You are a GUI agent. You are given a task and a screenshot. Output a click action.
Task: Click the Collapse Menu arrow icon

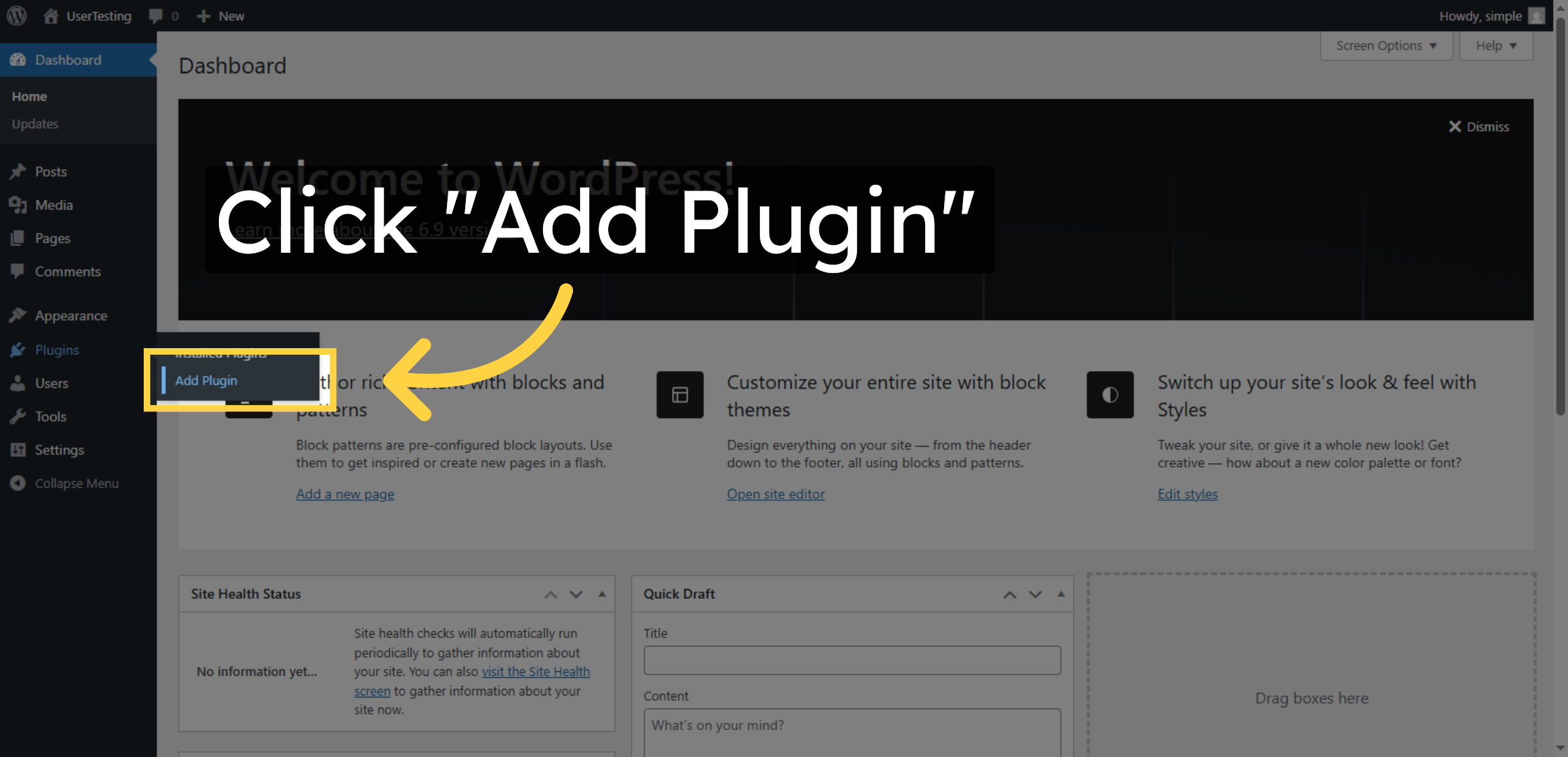pos(18,483)
